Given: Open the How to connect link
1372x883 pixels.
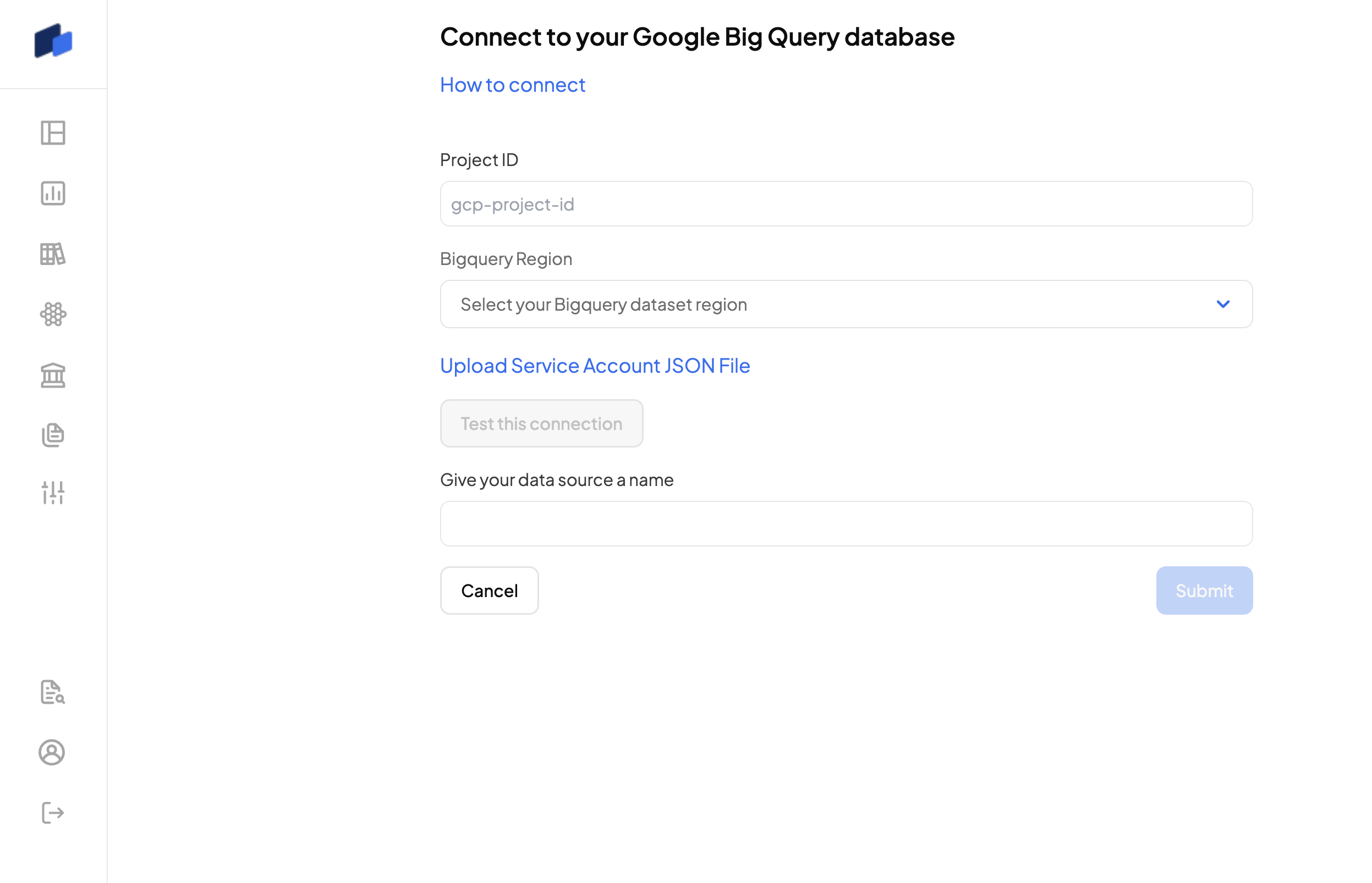Looking at the screenshot, I should pyautogui.click(x=512, y=85).
